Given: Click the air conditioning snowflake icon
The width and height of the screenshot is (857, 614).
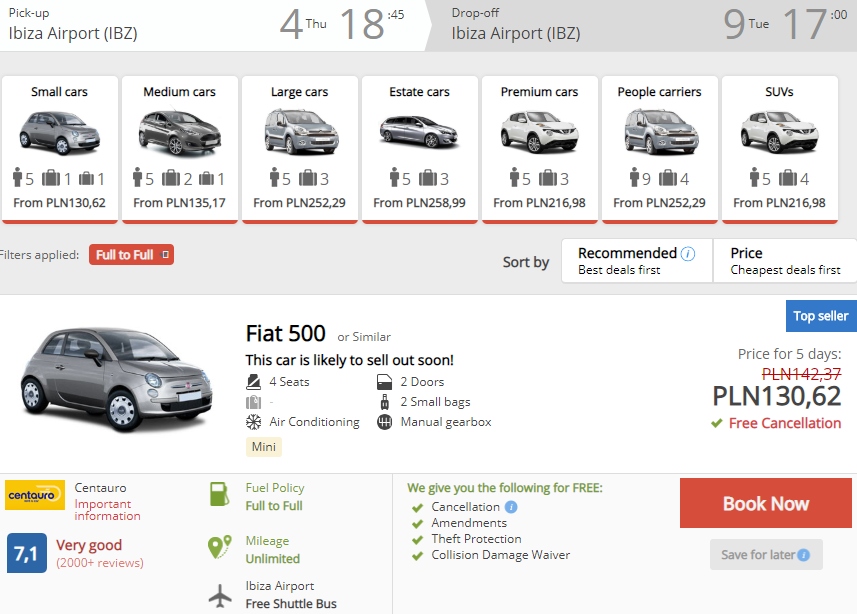Looking at the screenshot, I should coord(254,422).
